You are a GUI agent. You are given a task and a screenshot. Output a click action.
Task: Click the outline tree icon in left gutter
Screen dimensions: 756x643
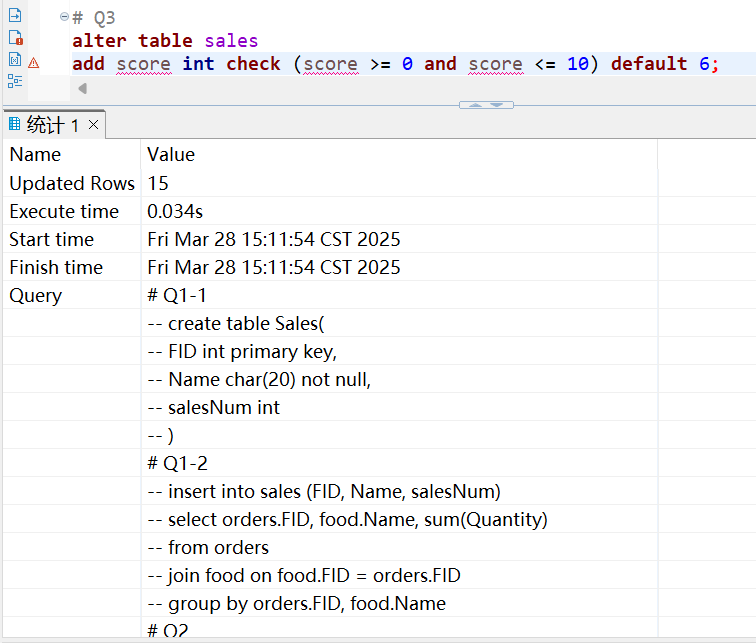tap(15, 81)
